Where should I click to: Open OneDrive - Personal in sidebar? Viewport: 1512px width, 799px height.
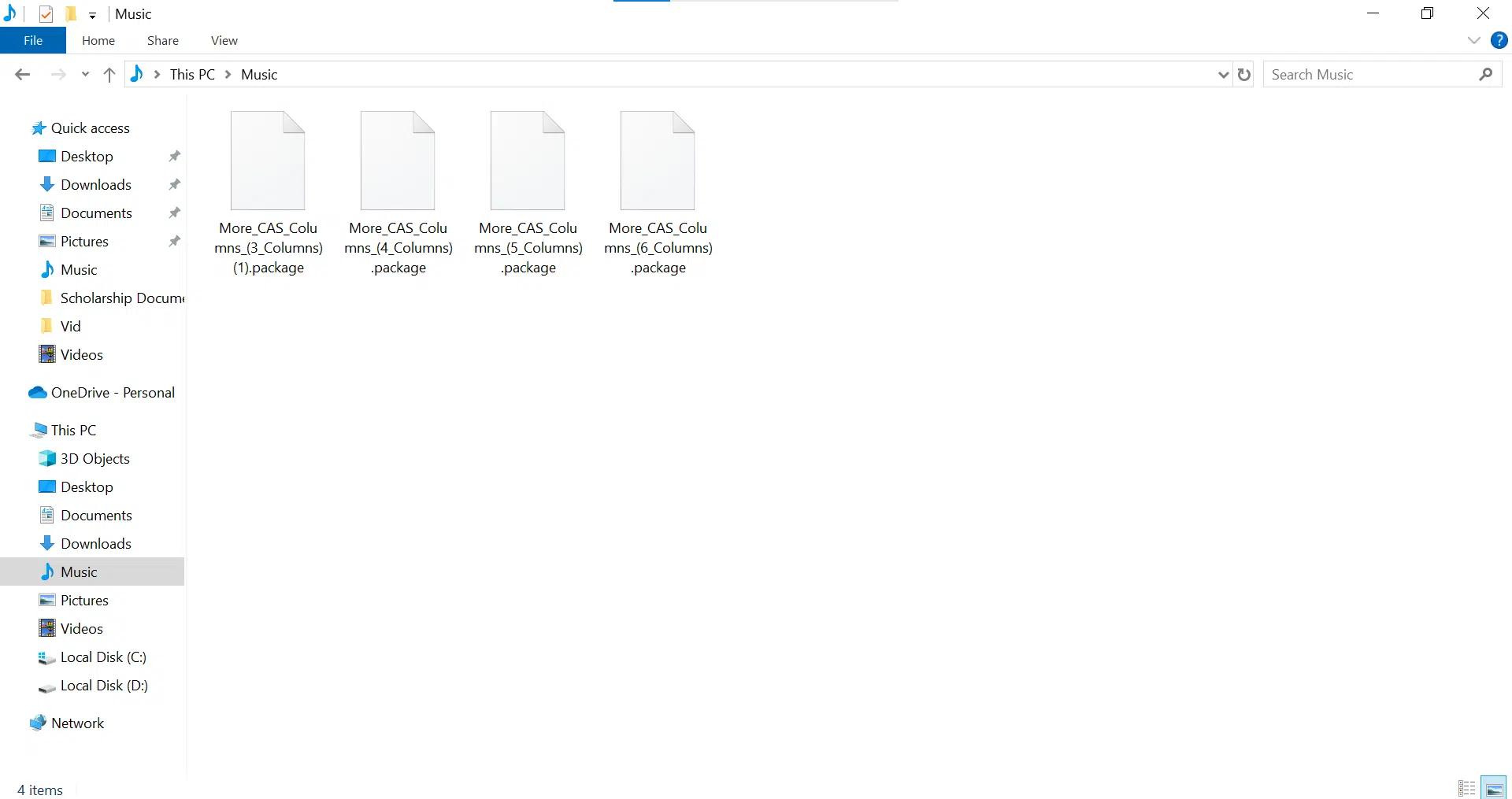point(113,393)
